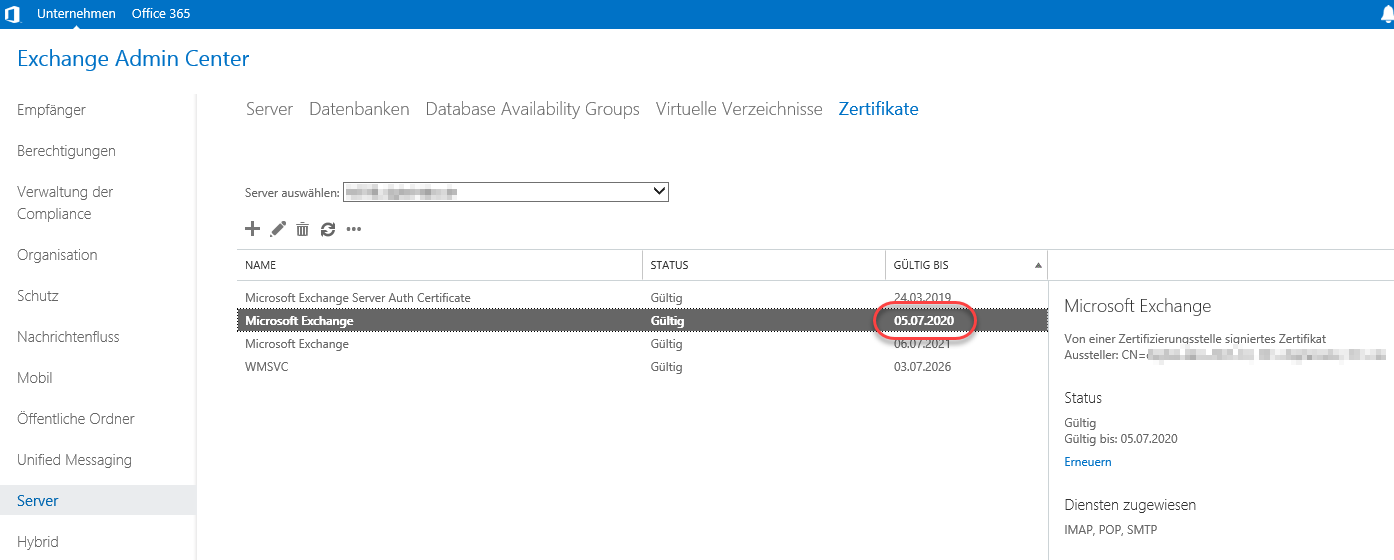Click the add new certificate plus icon

[x=252, y=229]
